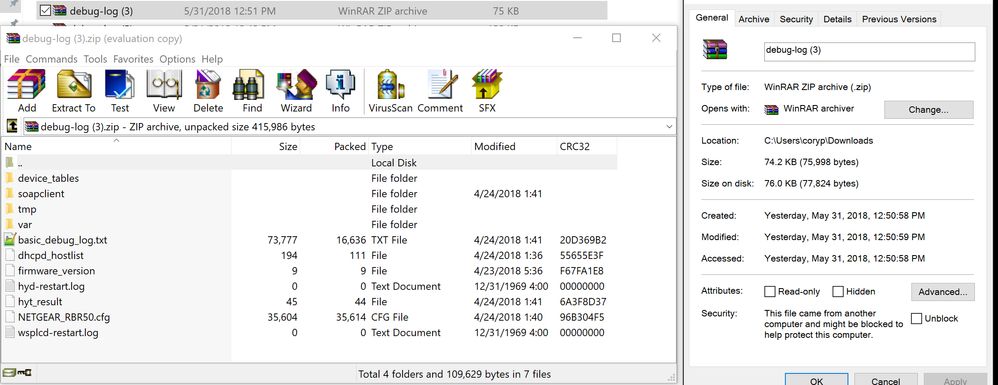The image size is (998, 385).
Task: Click Cancel in the Properties dialog
Action: click(885, 380)
